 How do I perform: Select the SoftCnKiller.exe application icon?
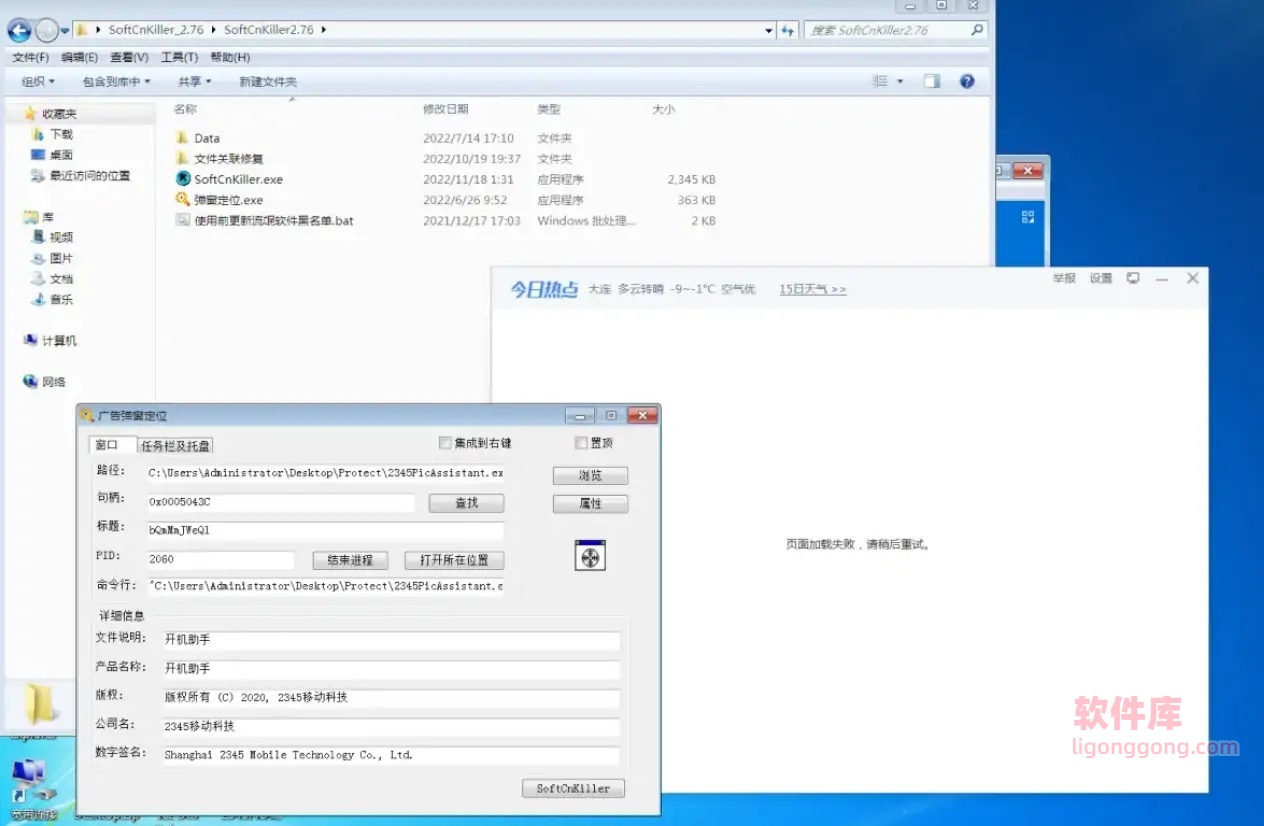[182, 179]
